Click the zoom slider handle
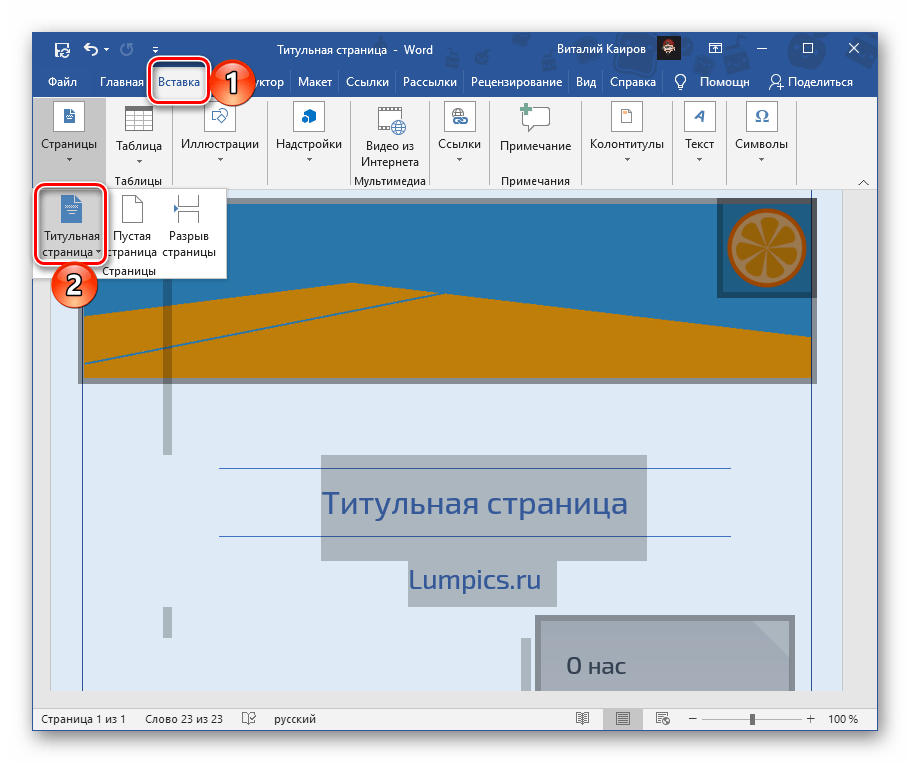 (x=752, y=719)
